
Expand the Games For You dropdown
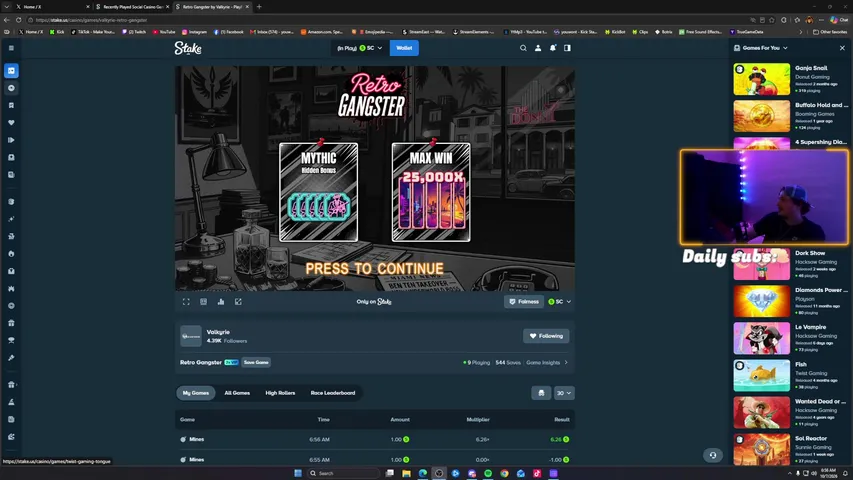tap(761, 48)
